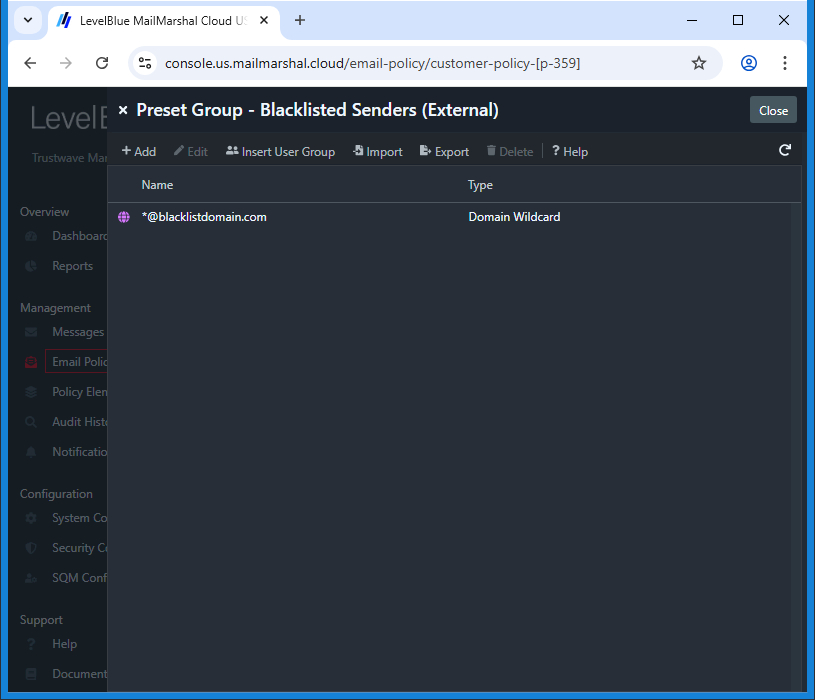Click the Messages envelope sidebar icon
Image resolution: width=815 pixels, height=700 pixels.
click(31, 332)
